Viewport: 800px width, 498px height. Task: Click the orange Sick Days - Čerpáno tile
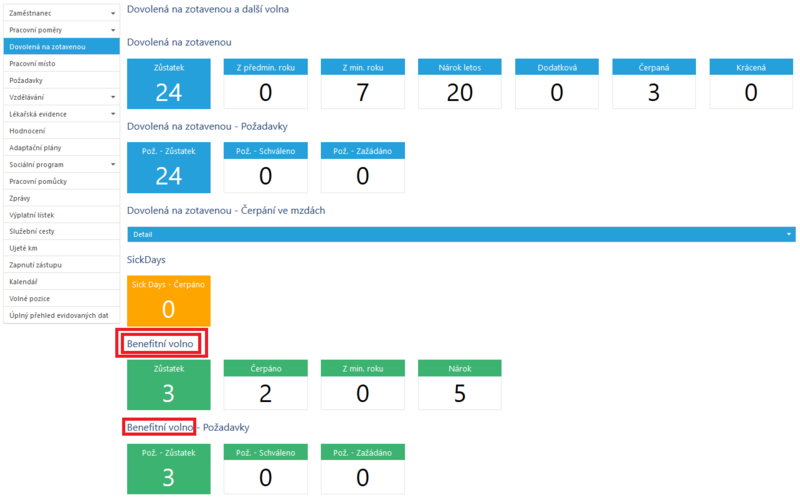(x=168, y=301)
